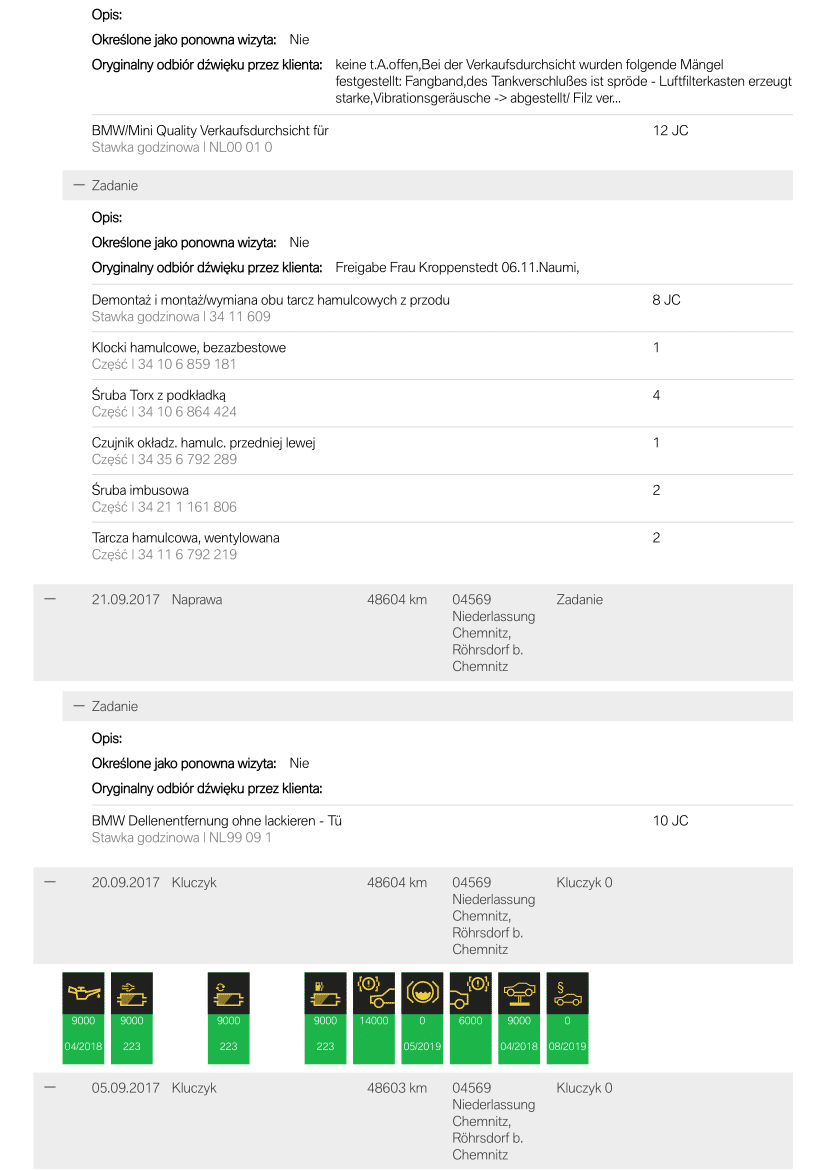Screen dimensions: 827x1170
Task: Click BMW/Mini Quality Verkaufsdurchsicht entry
Action: 442,139
